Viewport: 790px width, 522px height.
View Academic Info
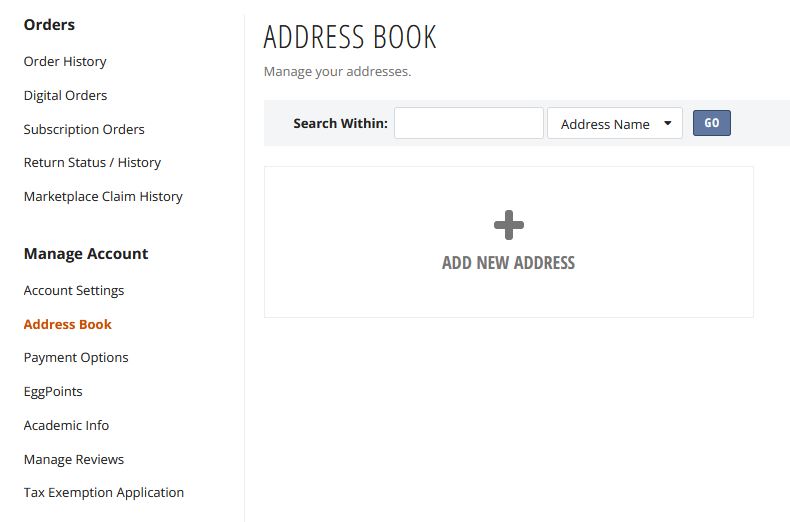pos(66,426)
